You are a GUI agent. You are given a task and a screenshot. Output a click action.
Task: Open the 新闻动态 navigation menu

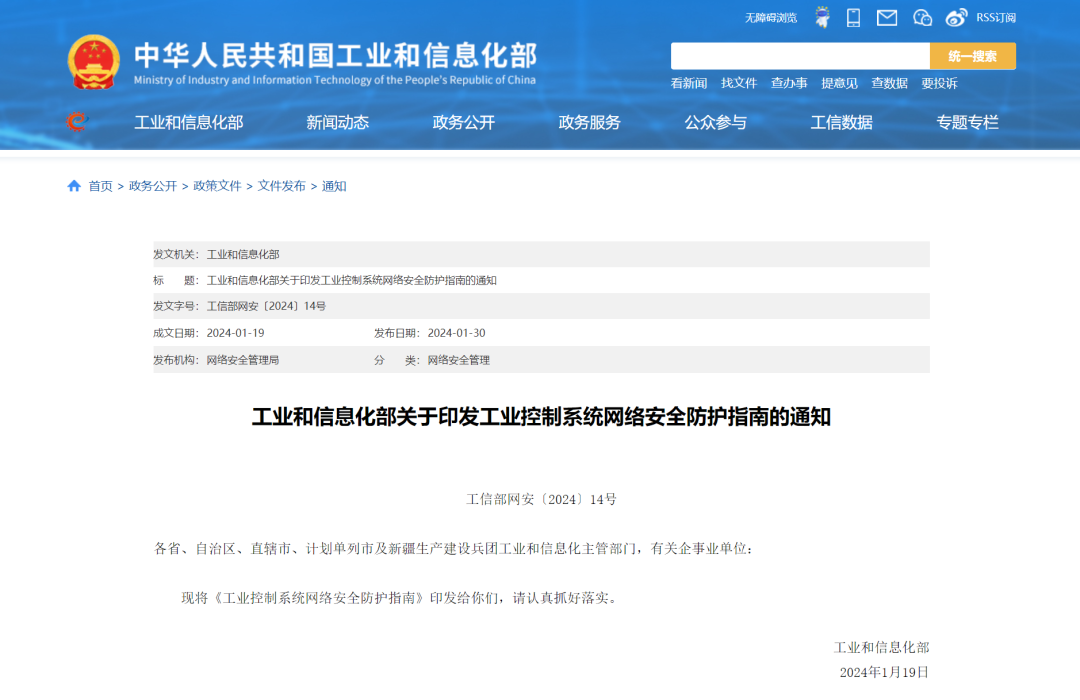click(337, 122)
